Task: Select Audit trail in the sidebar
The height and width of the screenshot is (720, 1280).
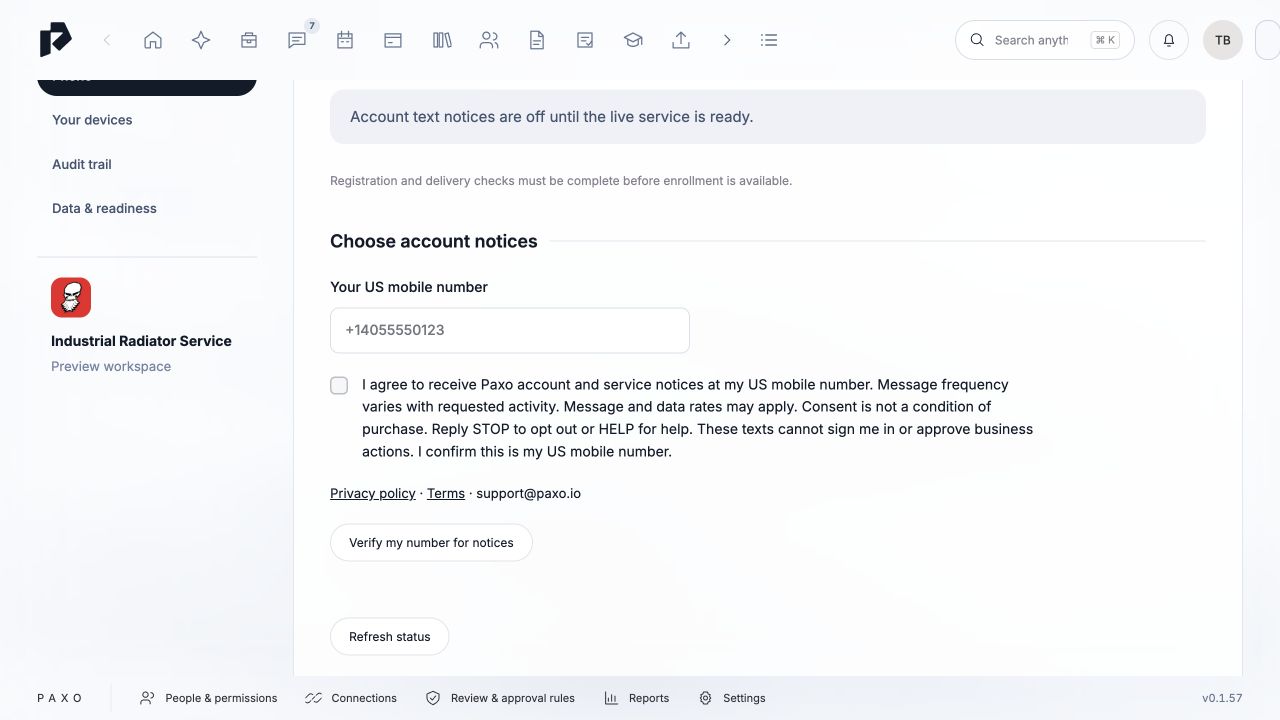Action: coord(82,164)
